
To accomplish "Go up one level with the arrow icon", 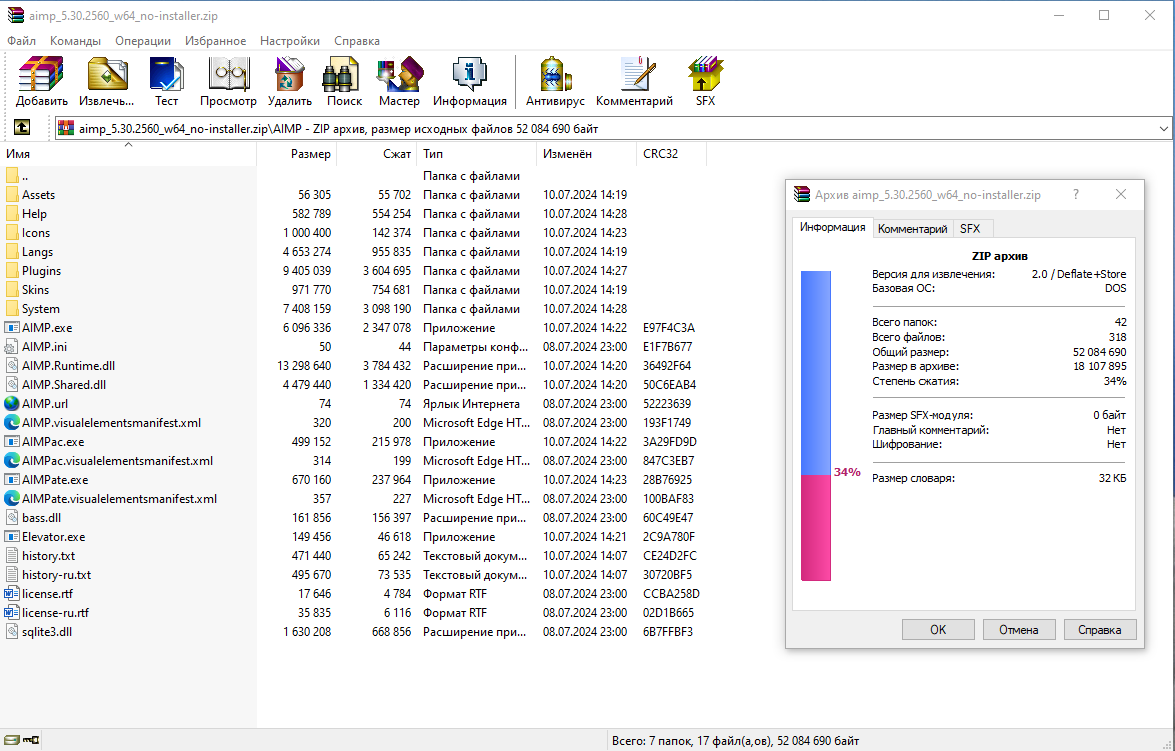I will coord(22,128).
